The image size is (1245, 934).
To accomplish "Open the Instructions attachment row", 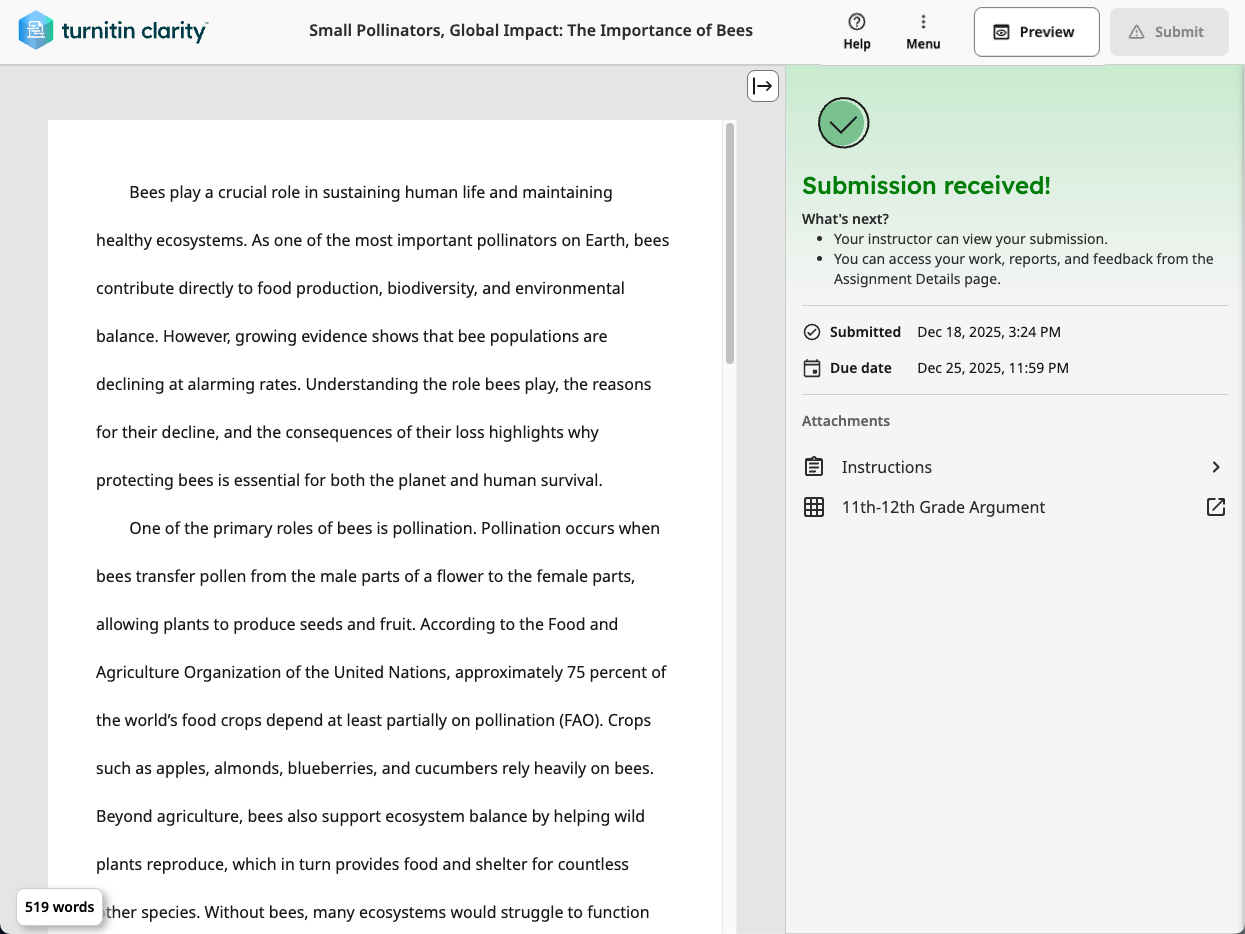I will 1014,467.
